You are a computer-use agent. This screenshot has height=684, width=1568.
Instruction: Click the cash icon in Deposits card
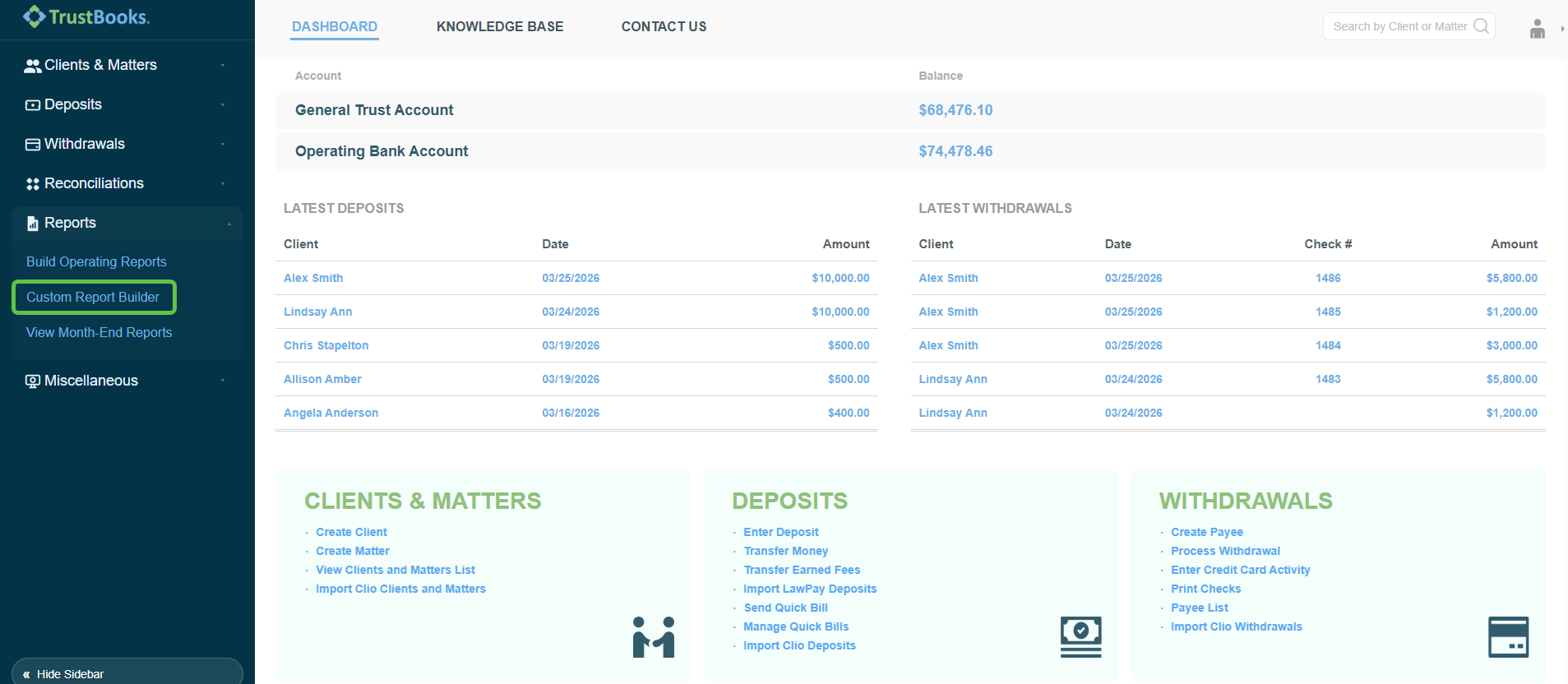click(1081, 637)
